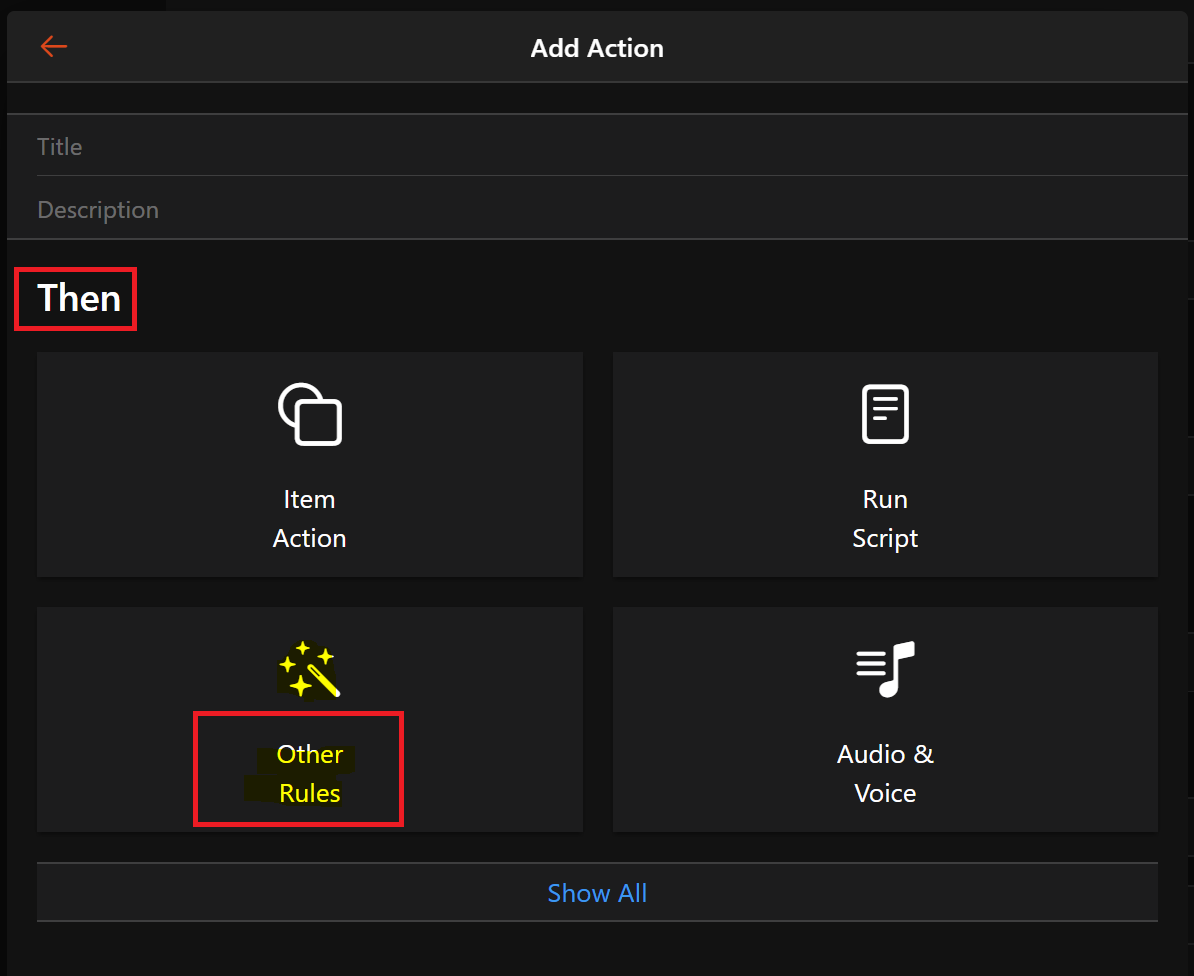
Task: Click the word "Script" on the Run Script card
Action: pyautogui.click(x=885, y=539)
